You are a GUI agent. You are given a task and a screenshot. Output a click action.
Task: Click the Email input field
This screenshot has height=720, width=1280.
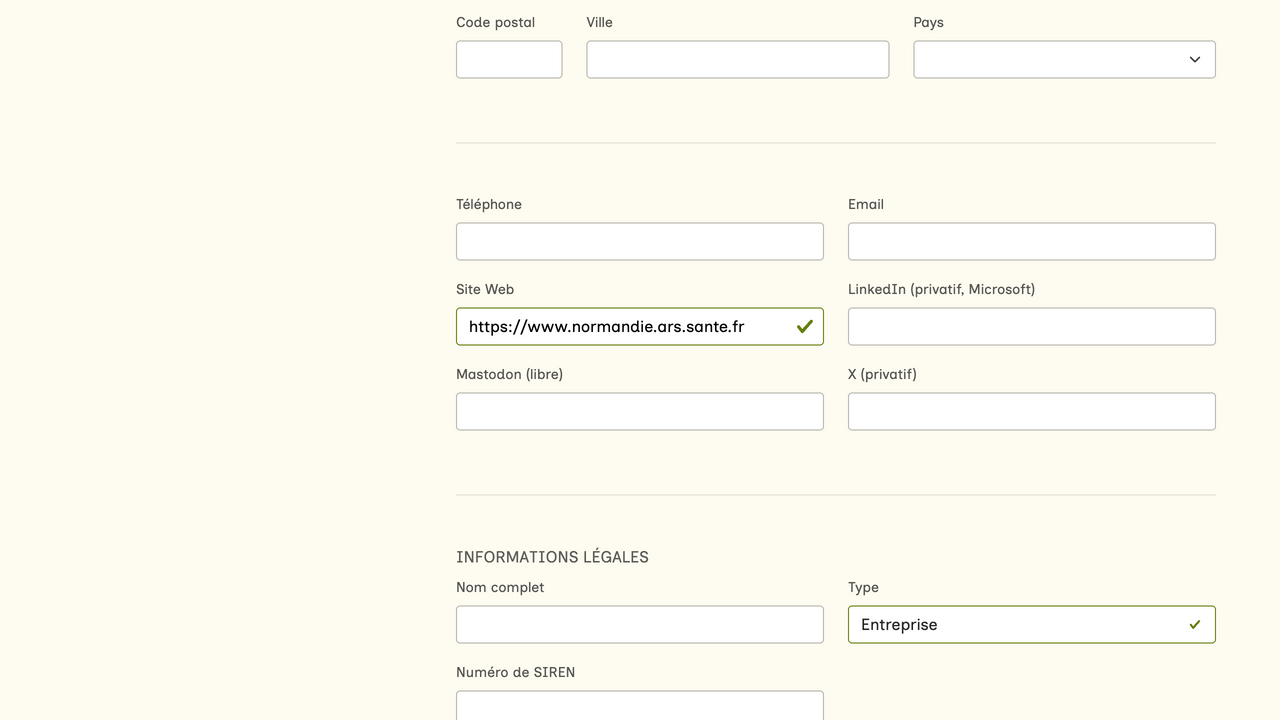(1031, 242)
